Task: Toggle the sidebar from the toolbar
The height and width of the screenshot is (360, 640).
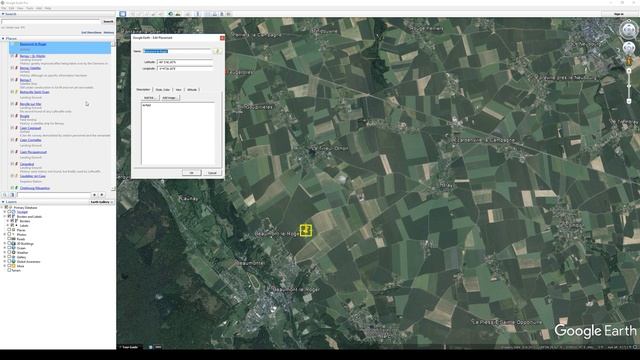Action: 122,14
